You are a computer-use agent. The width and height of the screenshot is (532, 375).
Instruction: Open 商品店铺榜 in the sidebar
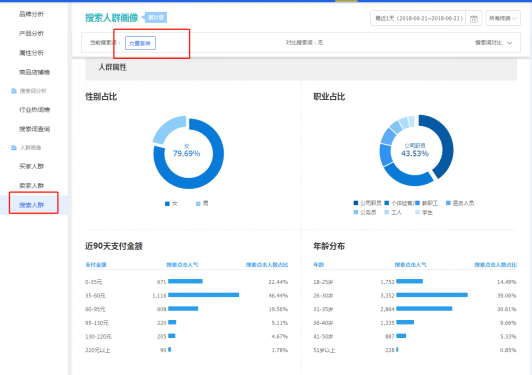click(x=34, y=72)
